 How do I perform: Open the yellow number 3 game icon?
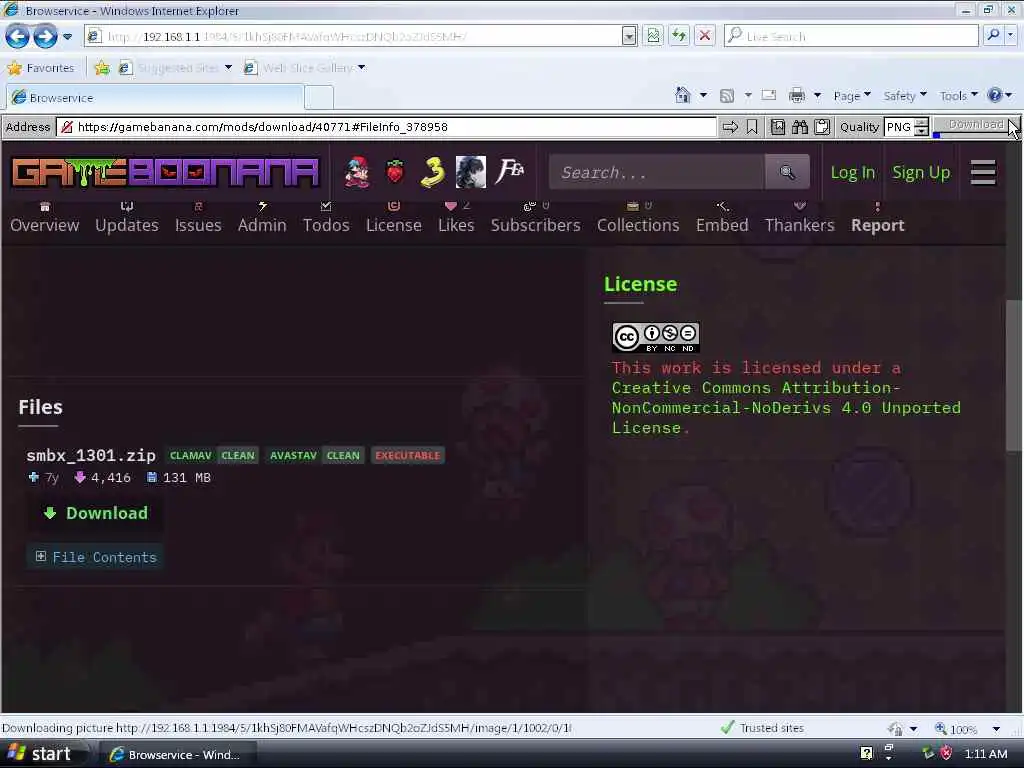click(432, 172)
